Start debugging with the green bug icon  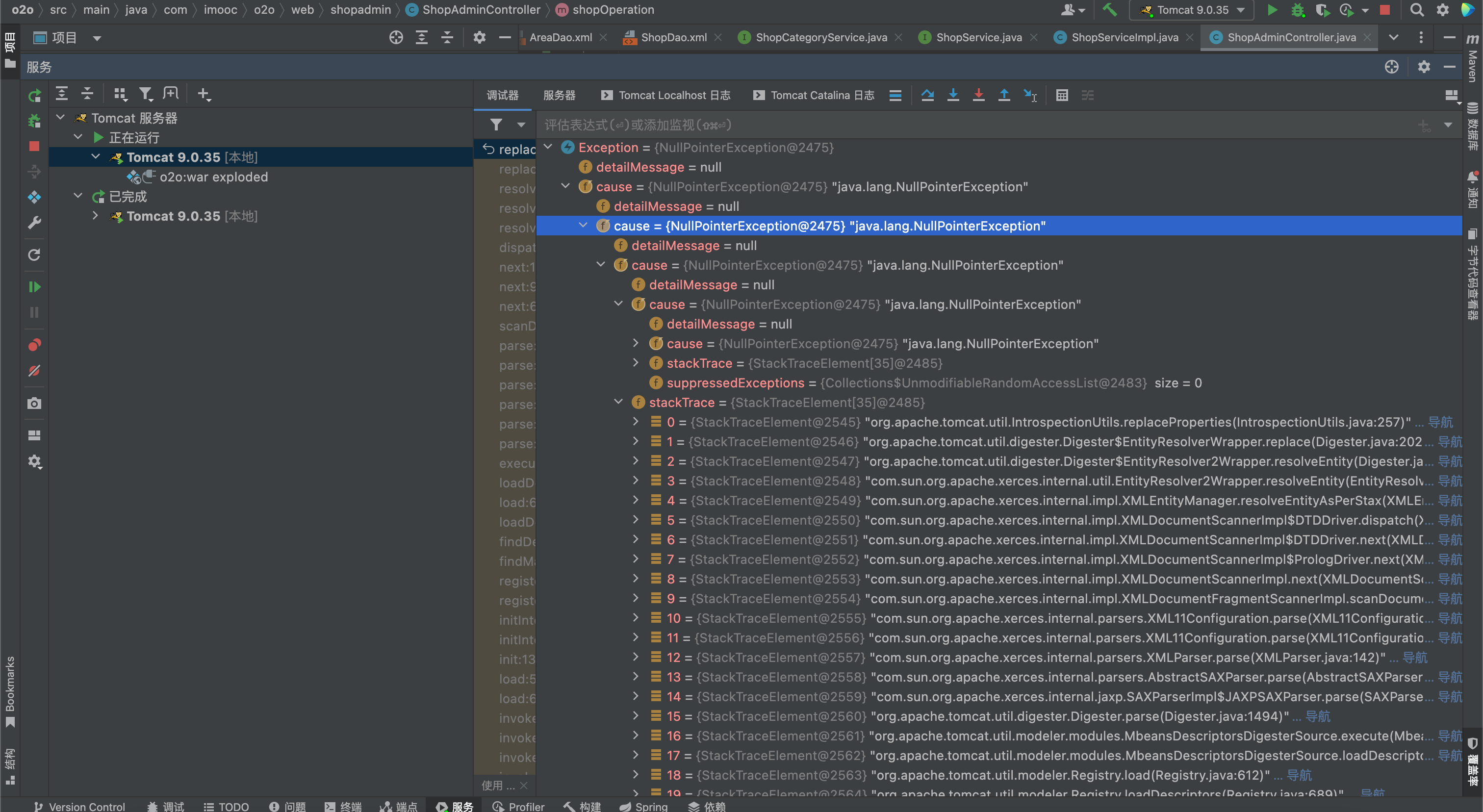tap(1298, 10)
